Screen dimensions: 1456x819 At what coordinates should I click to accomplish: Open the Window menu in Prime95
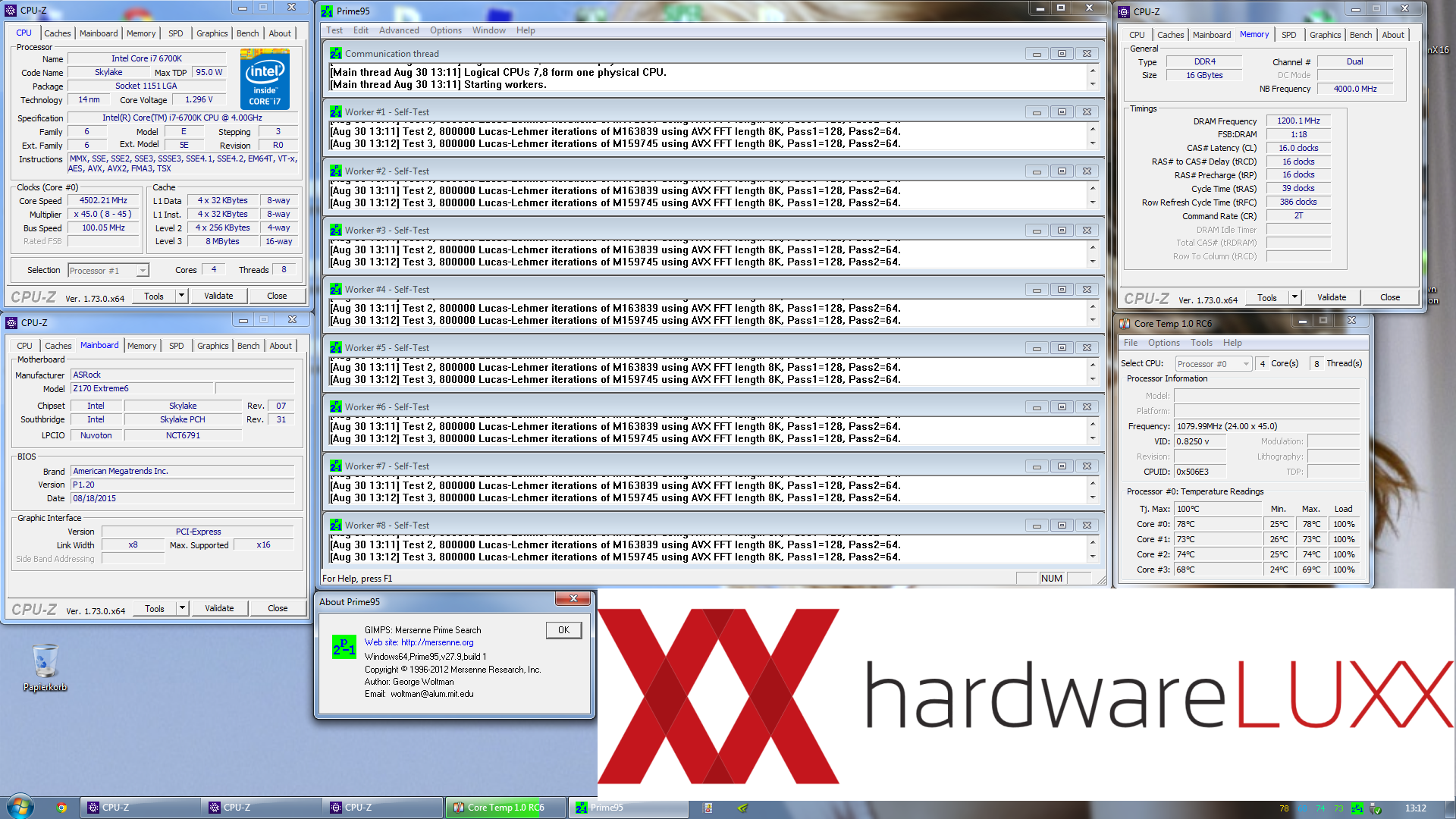489,30
